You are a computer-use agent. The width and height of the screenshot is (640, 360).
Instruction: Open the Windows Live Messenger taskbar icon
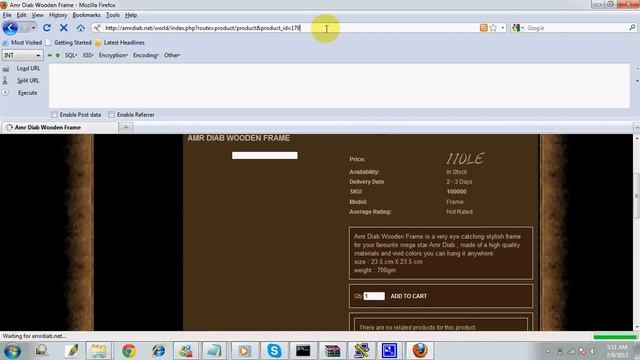[x=186, y=351]
